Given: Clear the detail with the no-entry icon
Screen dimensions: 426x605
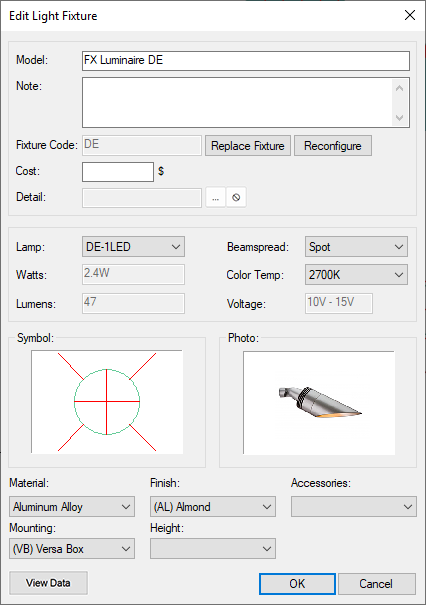Looking at the screenshot, I should coord(236,198).
